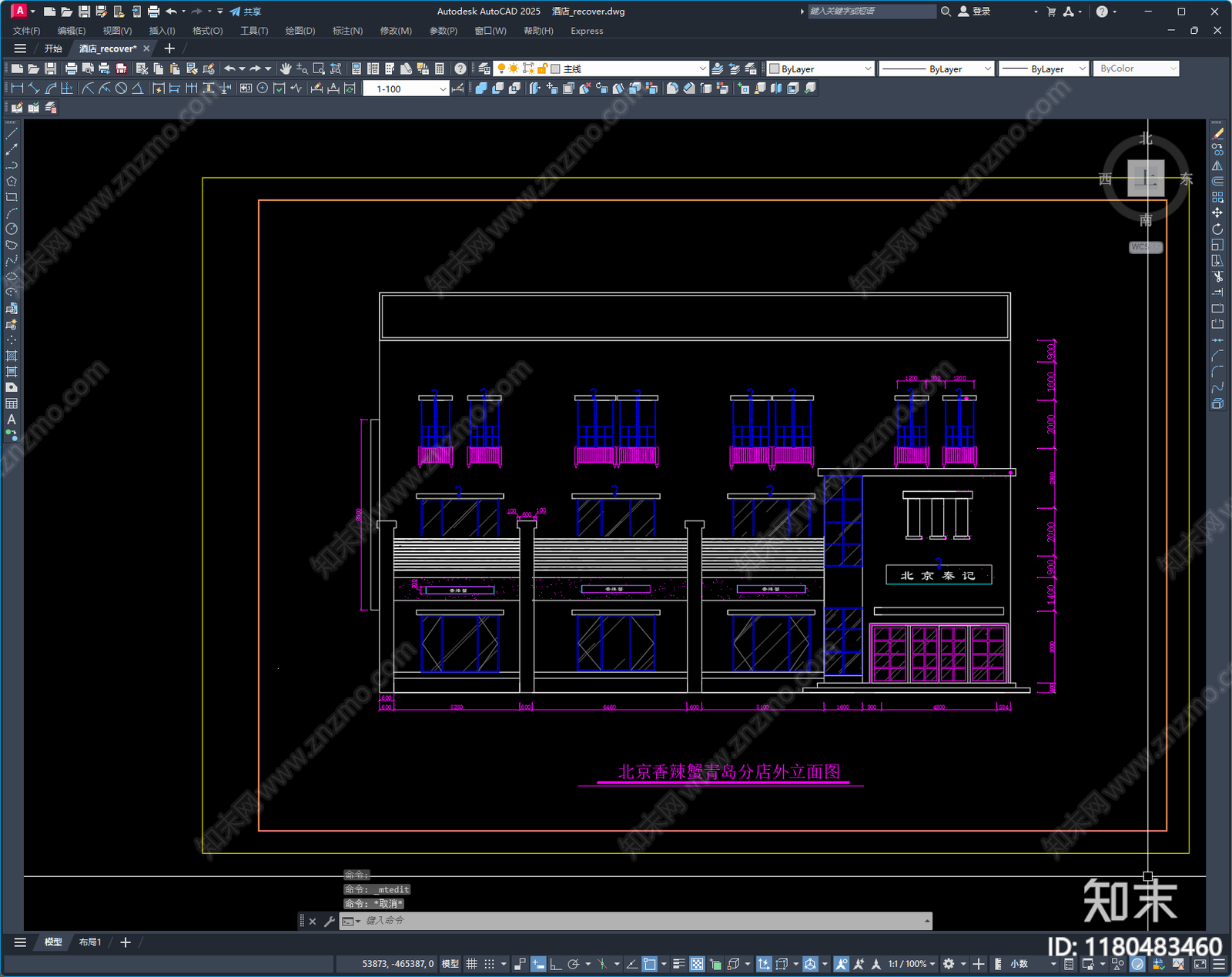Add new layout with plus button
The height and width of the screenshot is (977, 1232).
126,942
